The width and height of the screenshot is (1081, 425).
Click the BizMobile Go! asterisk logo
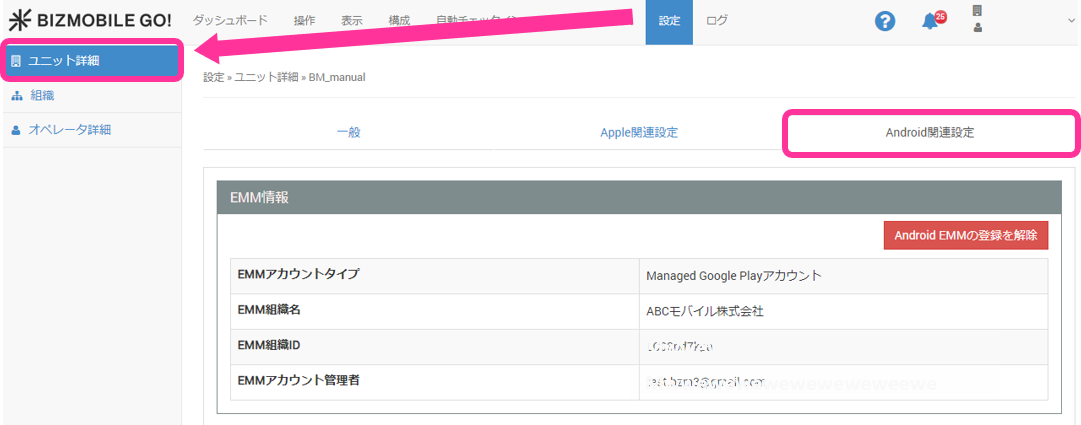click(20, 20)
